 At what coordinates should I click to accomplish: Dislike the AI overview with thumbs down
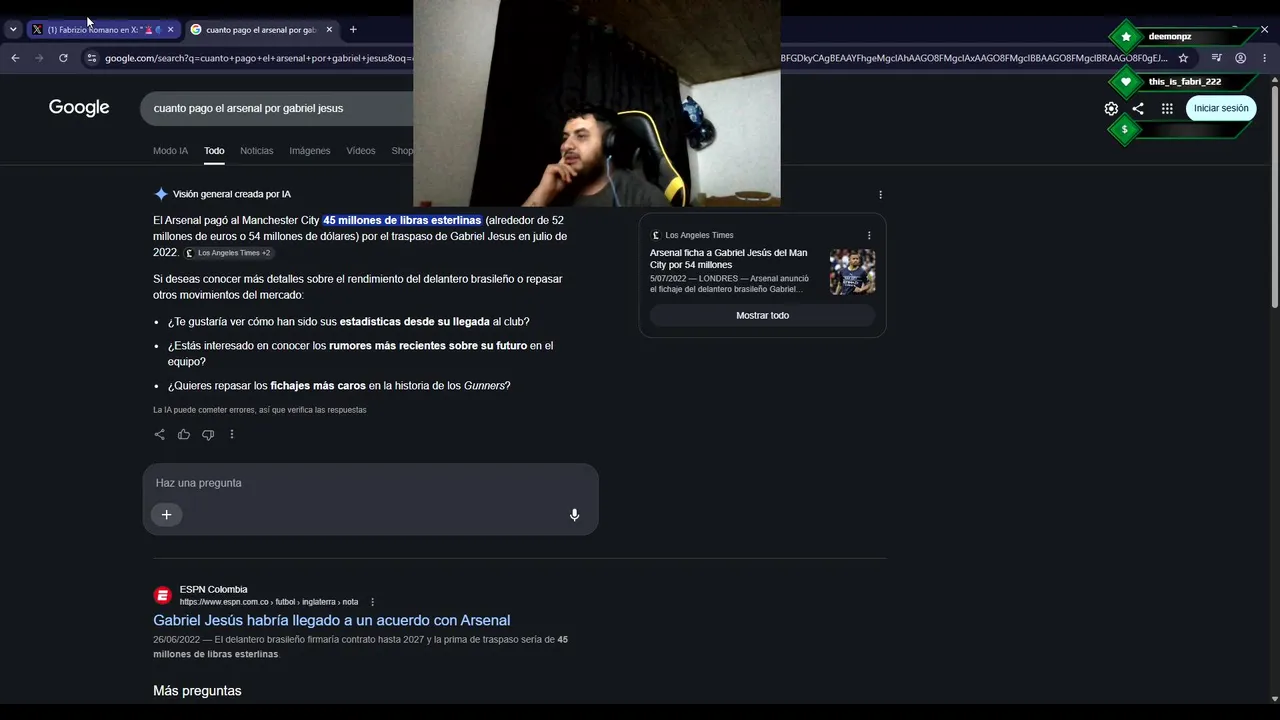point(208,434)
